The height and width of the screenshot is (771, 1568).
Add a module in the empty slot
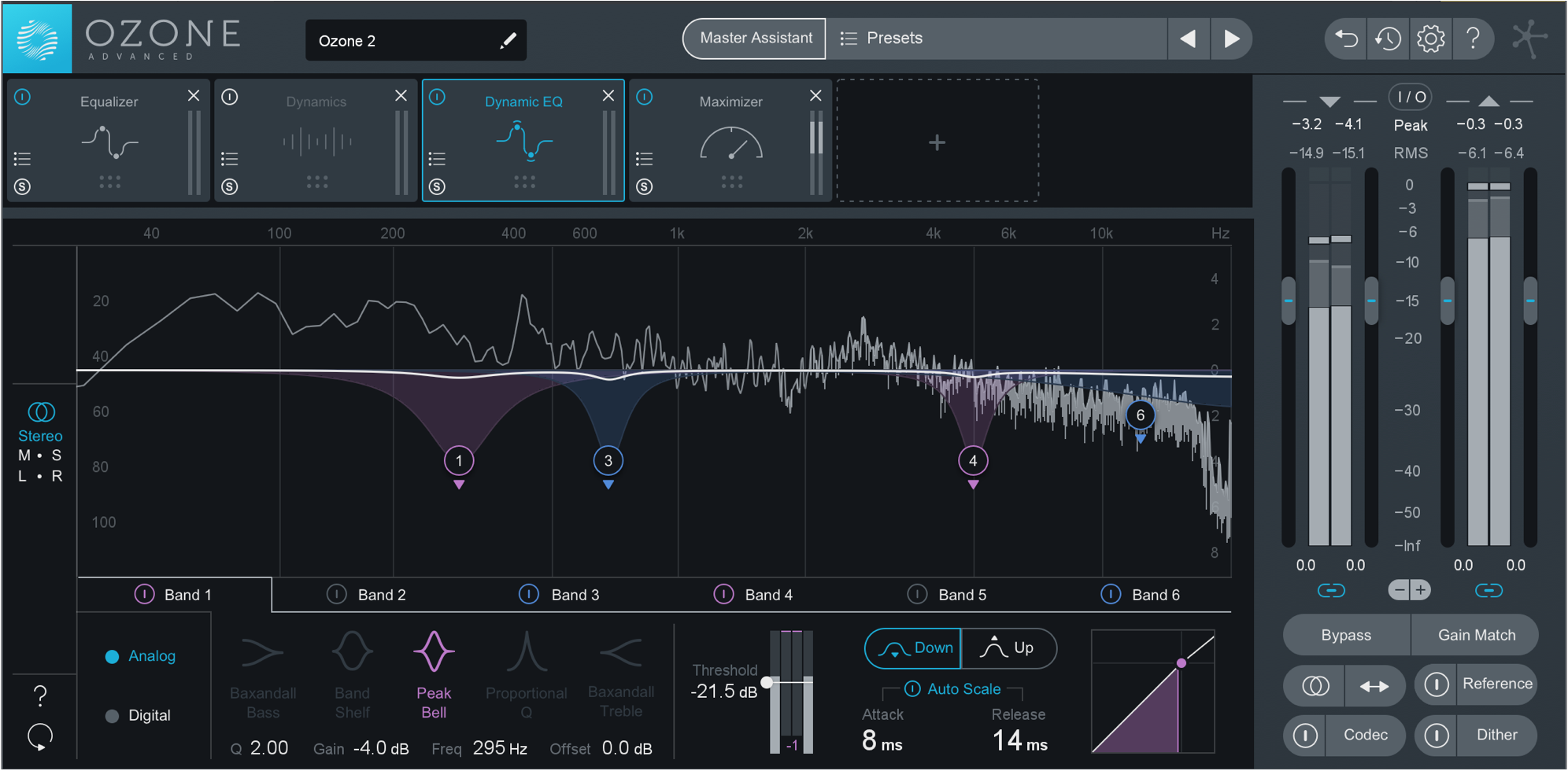(x=937, y=142)
